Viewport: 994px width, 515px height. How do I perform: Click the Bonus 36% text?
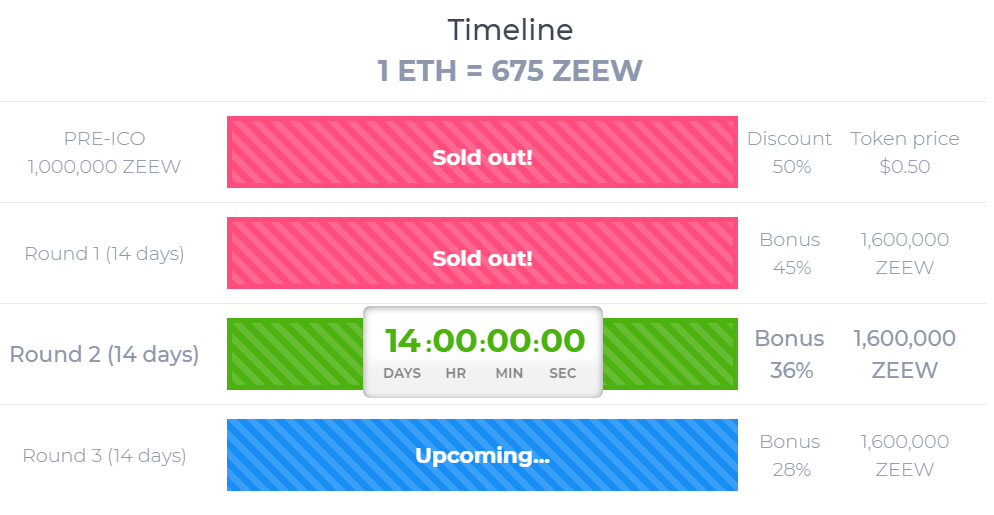[x=790, y=354]
